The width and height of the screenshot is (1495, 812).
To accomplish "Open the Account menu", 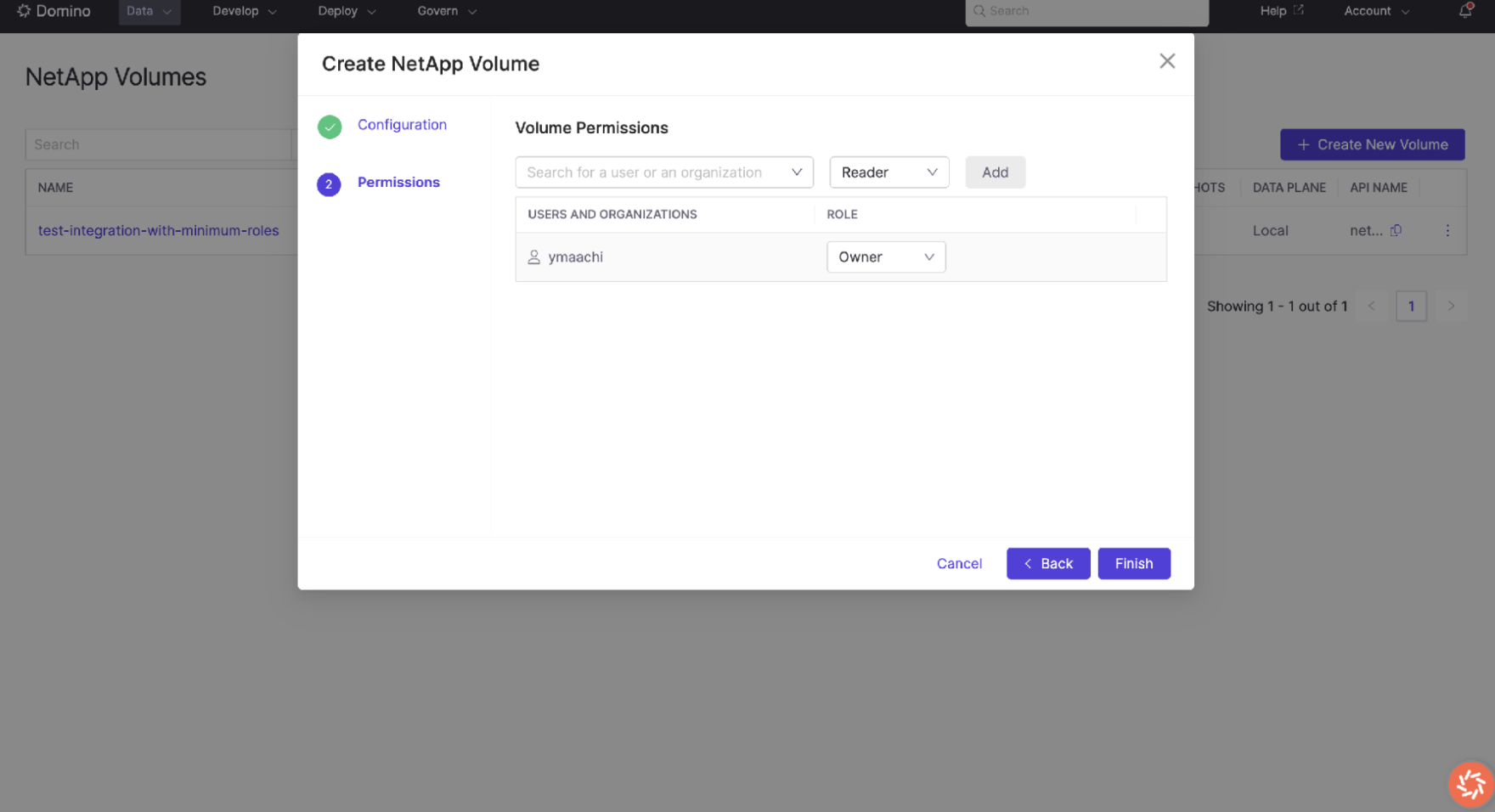I will click(x=1376, y=11).
